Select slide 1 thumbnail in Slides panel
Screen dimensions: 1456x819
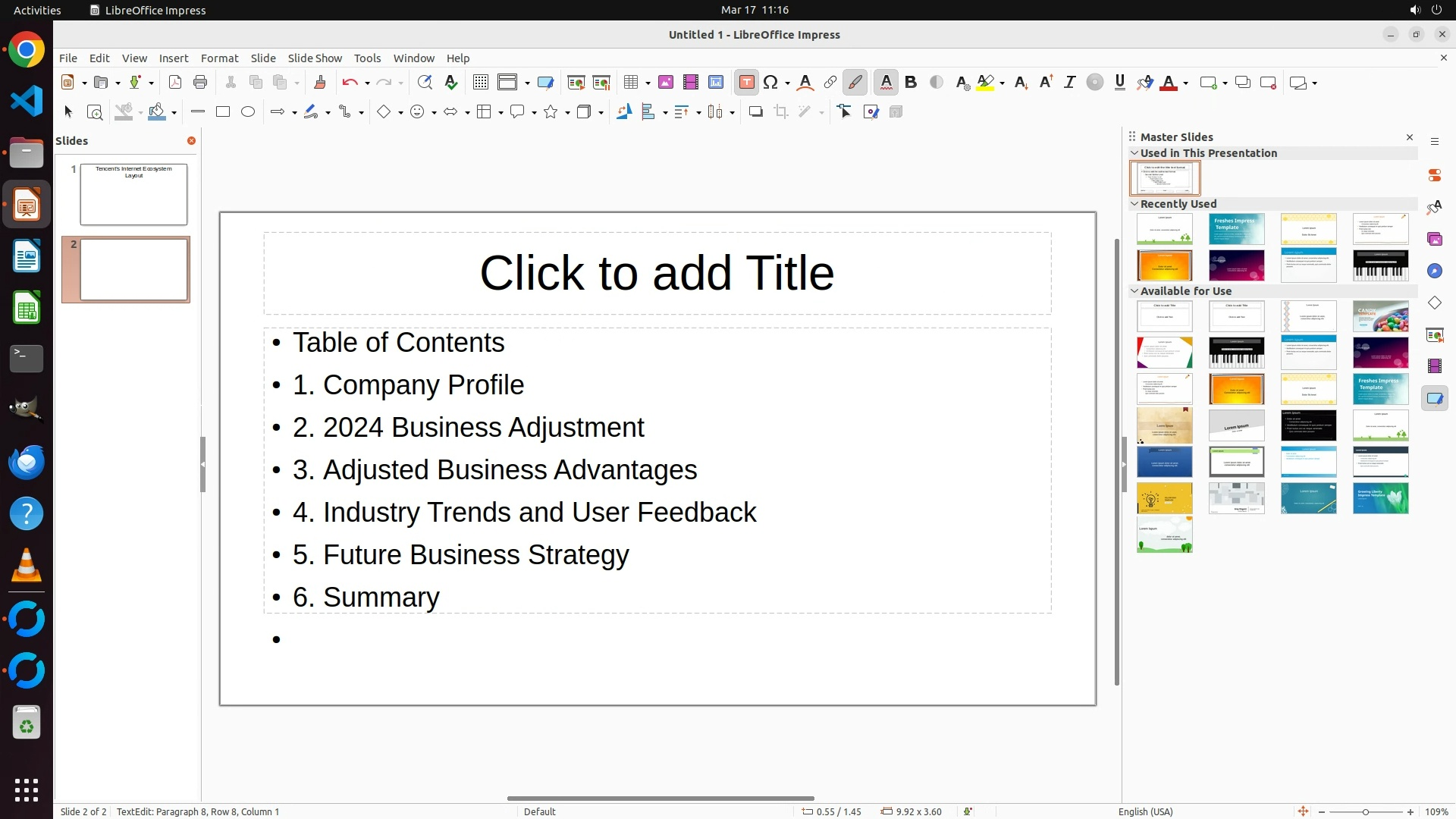click(x=133, y=195)
